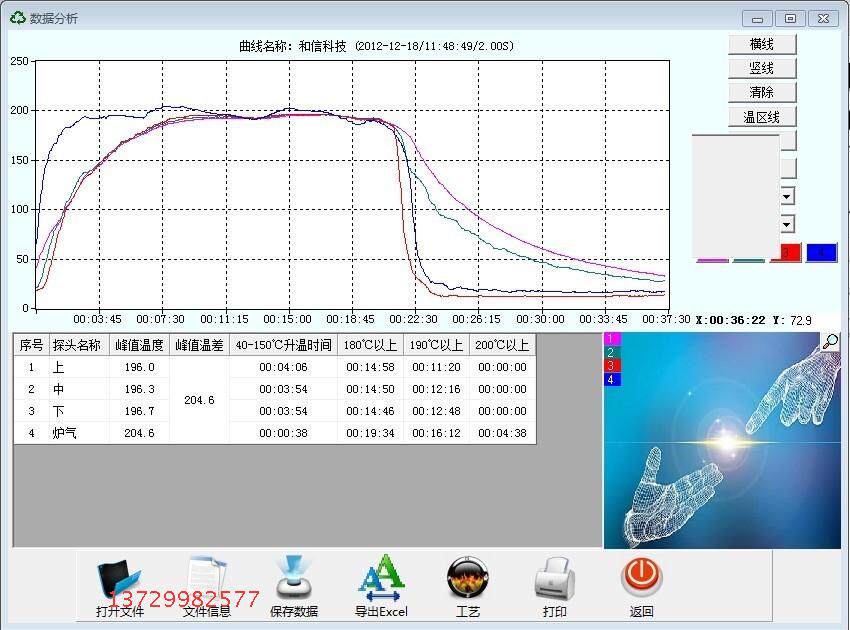The width and height of the screenshot is (850, 630).
Task: Toggle the red channel 3 legend box
Action: coord(611,366)
